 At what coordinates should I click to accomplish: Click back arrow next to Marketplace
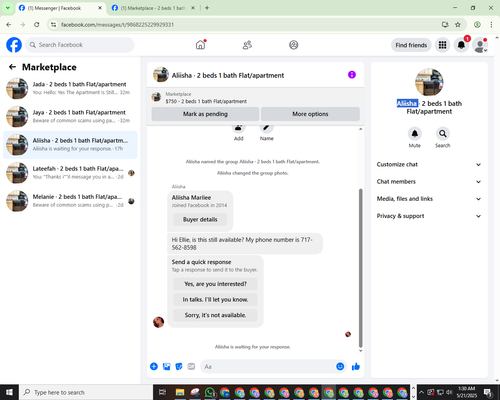12,67
